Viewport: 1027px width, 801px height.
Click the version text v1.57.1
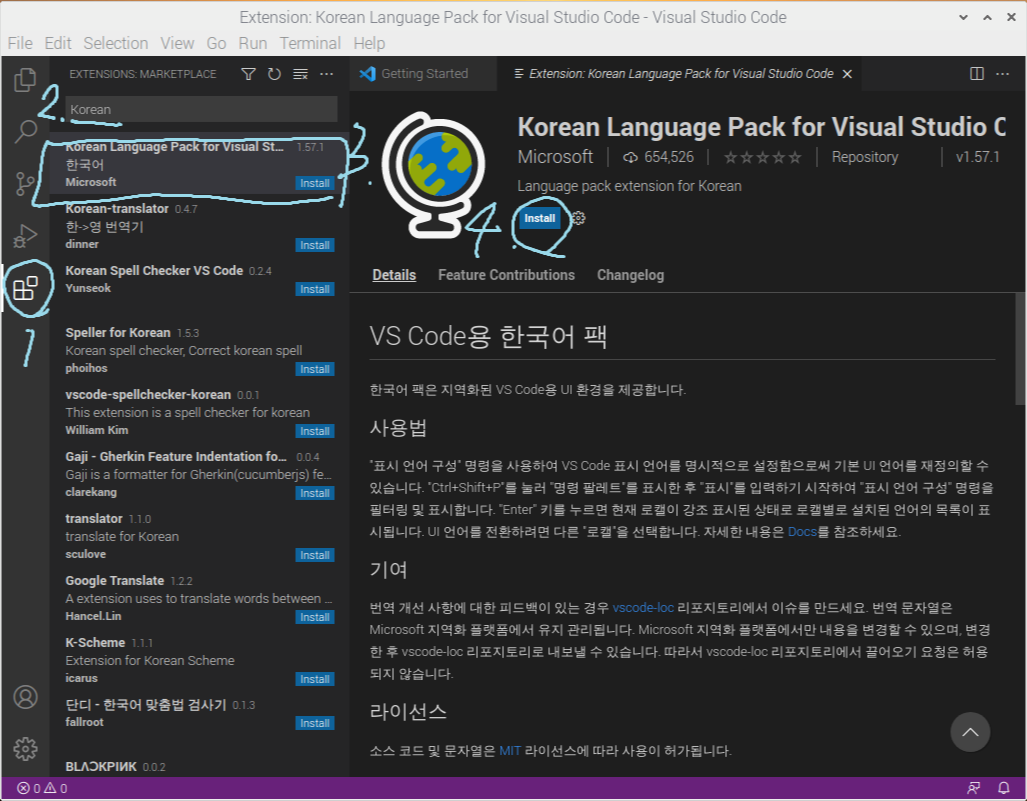click(977, 157)
